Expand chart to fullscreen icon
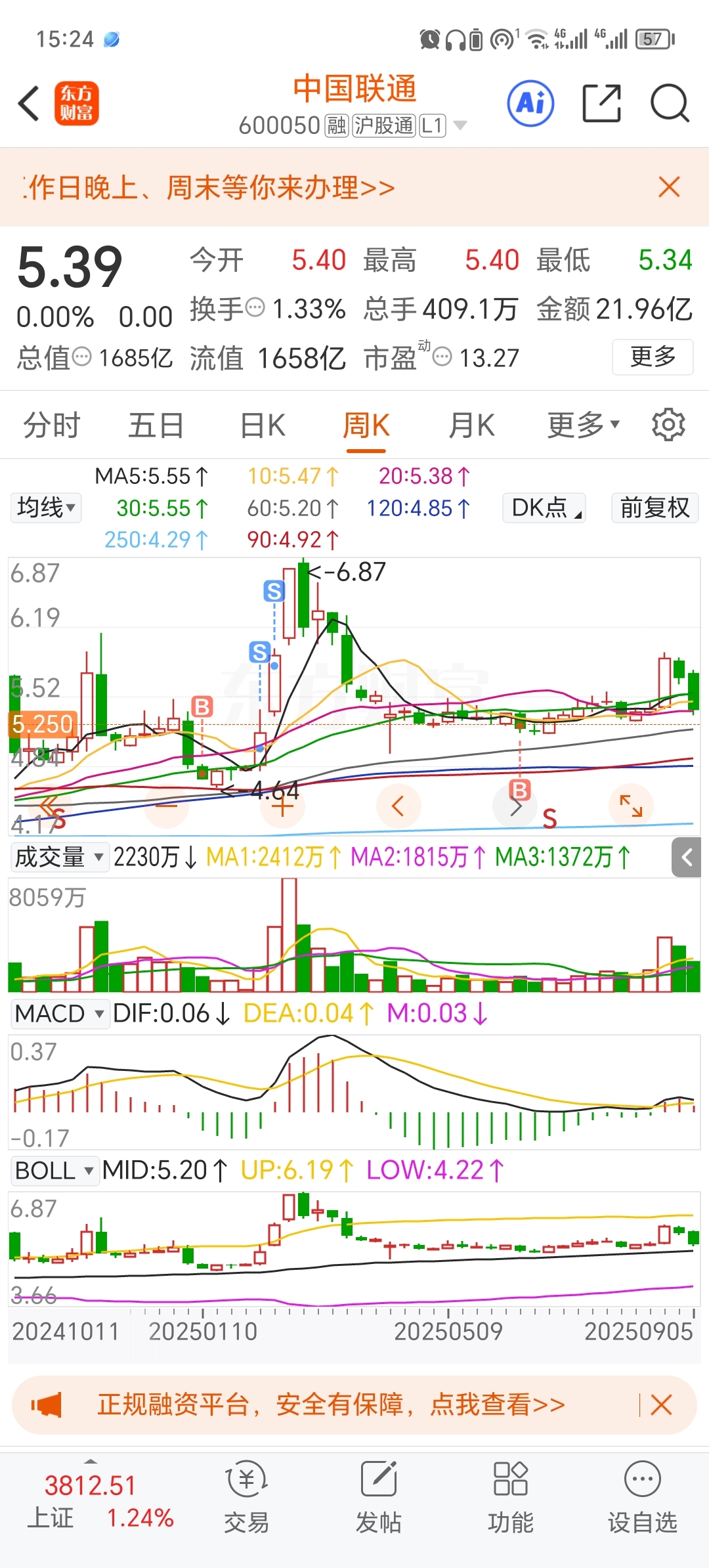The image size is (709, 1568). 631,806
